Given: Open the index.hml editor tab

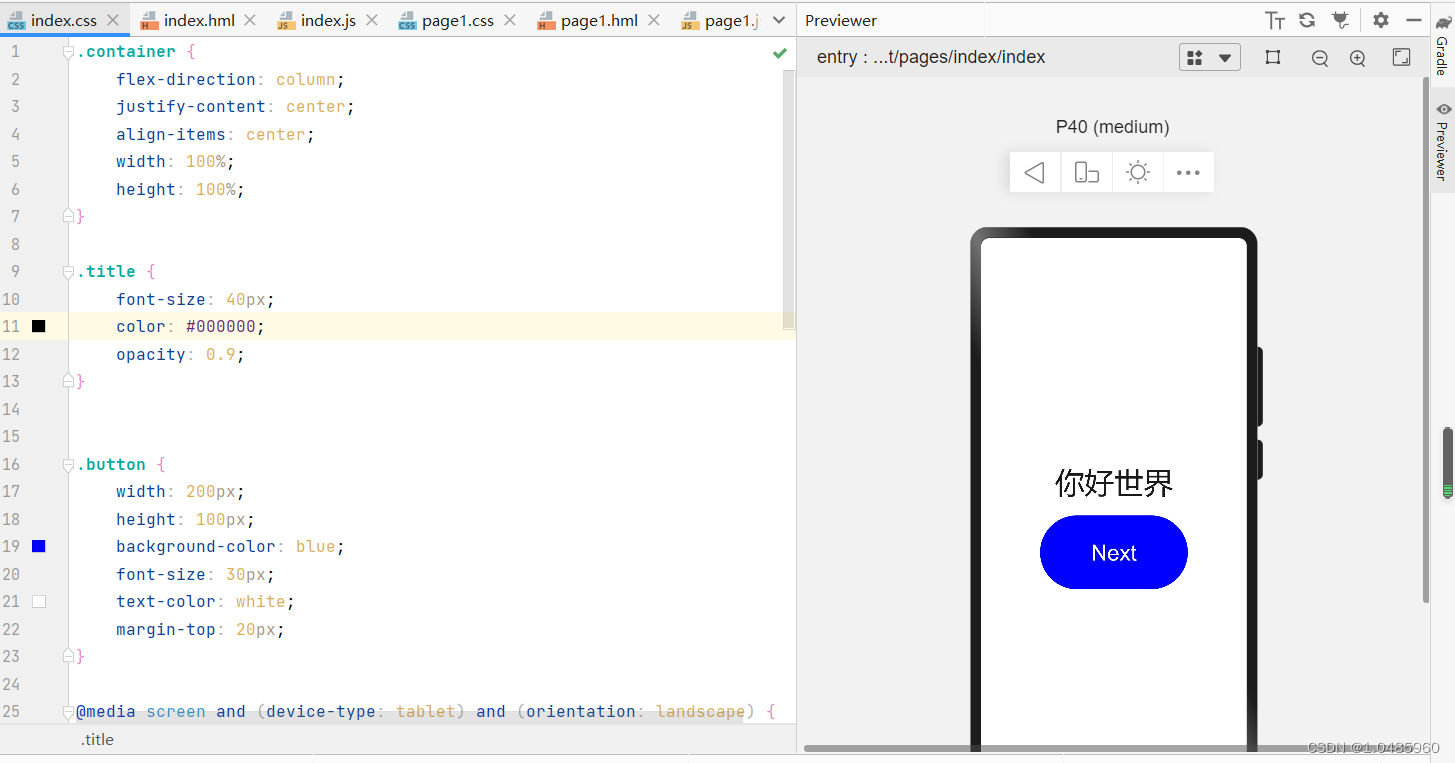Looking at the screenshot, I should (197, 20).
